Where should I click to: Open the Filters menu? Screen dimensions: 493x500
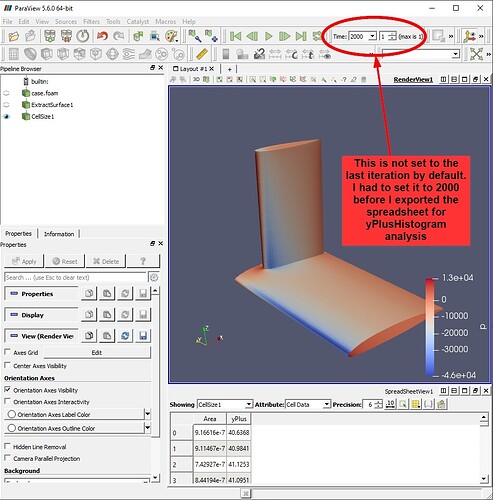click(91, 22)
